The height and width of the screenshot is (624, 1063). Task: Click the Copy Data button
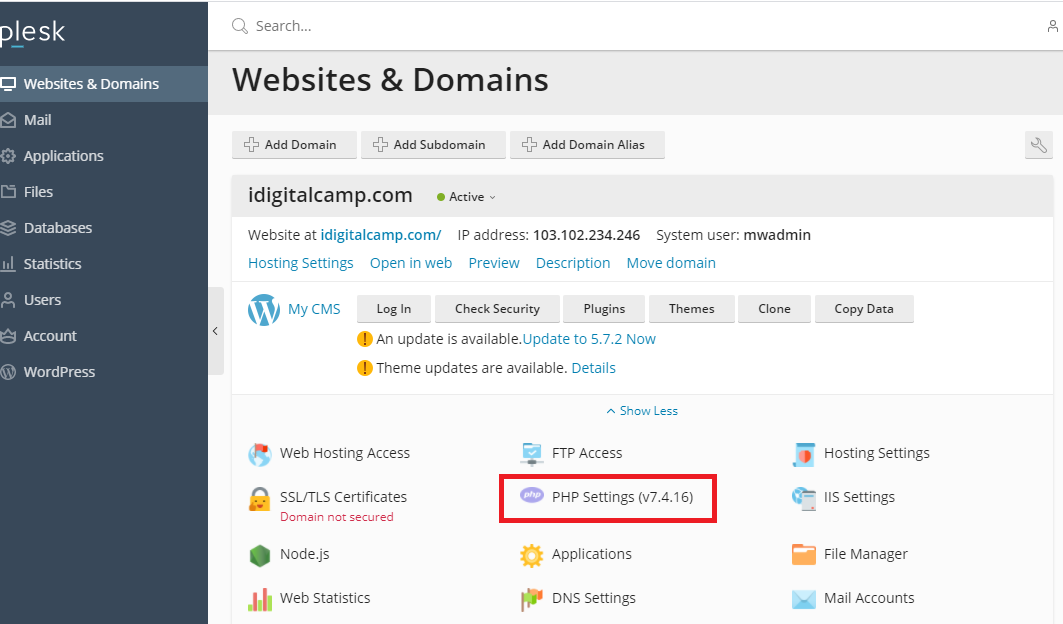point(864,309)
